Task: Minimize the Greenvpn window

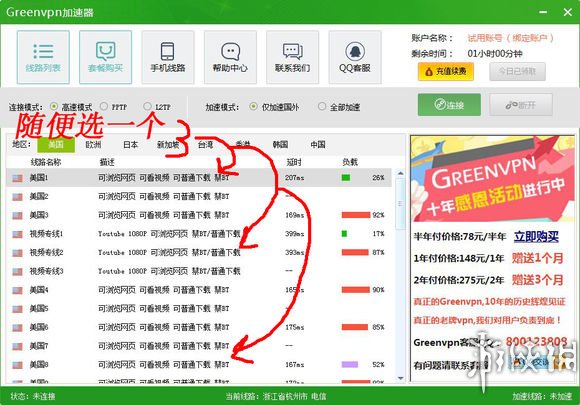Action: pos(543,12)
